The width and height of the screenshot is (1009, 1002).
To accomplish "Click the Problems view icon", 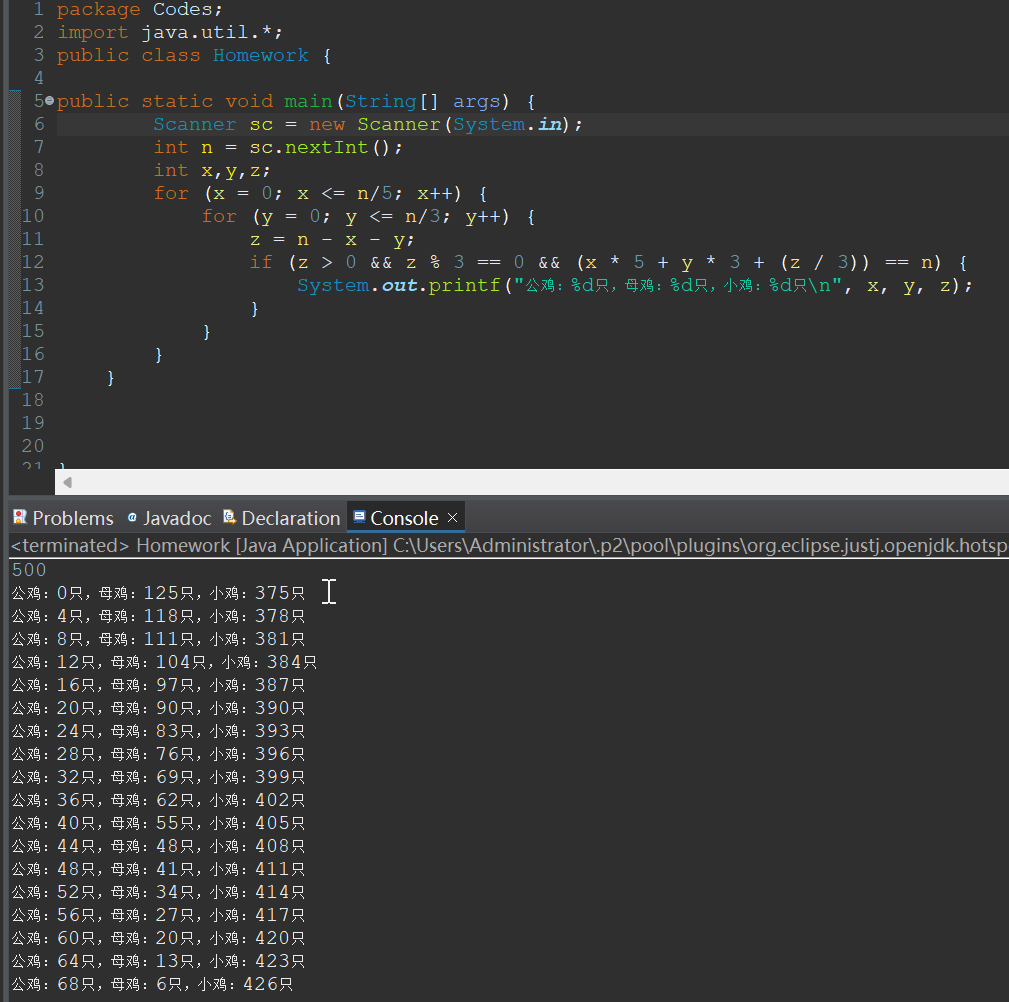I will pyautogui.click(x=19, y=517).
